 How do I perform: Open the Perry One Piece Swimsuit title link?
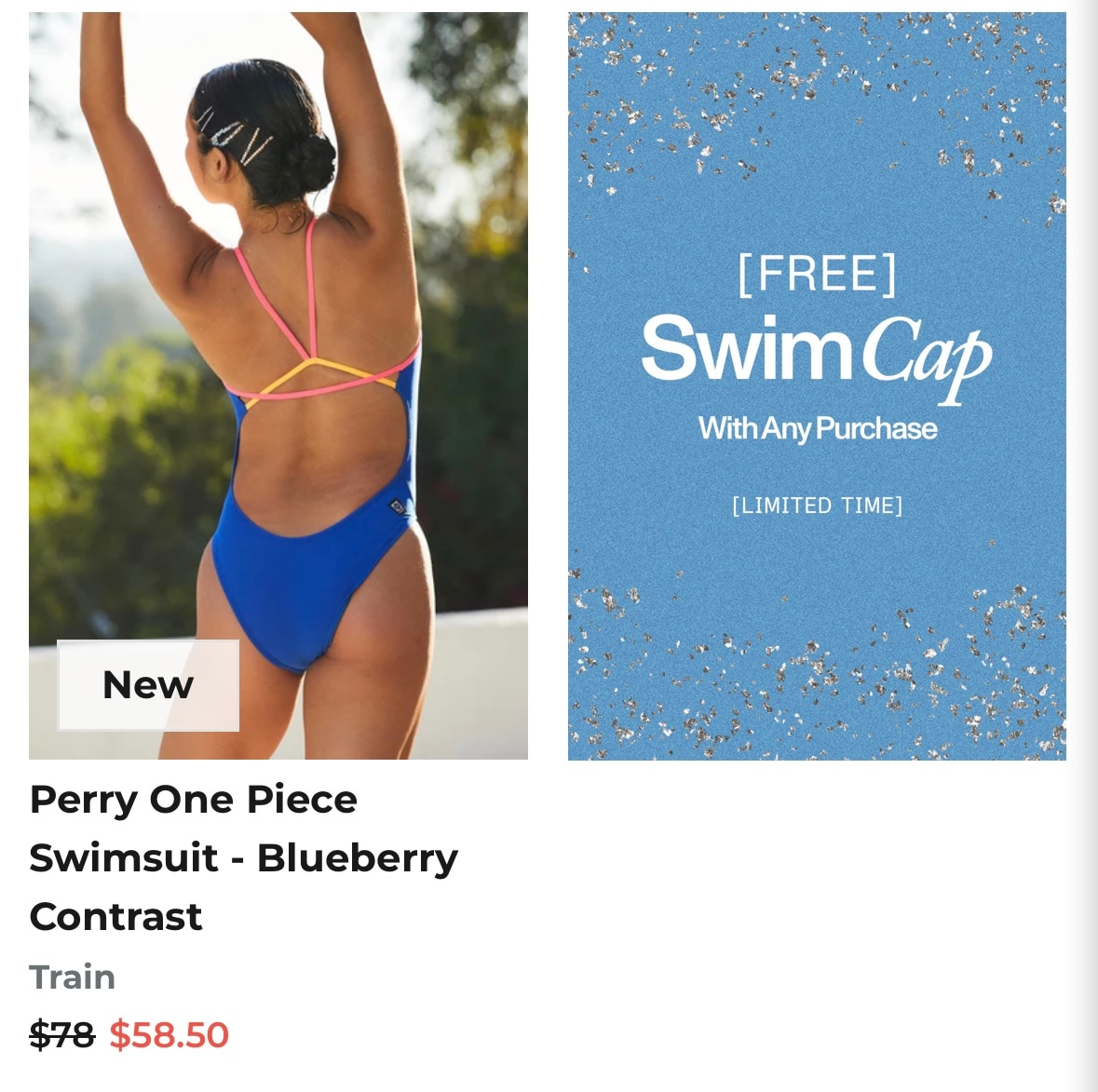pyautogui.click(x=244, y=857)
